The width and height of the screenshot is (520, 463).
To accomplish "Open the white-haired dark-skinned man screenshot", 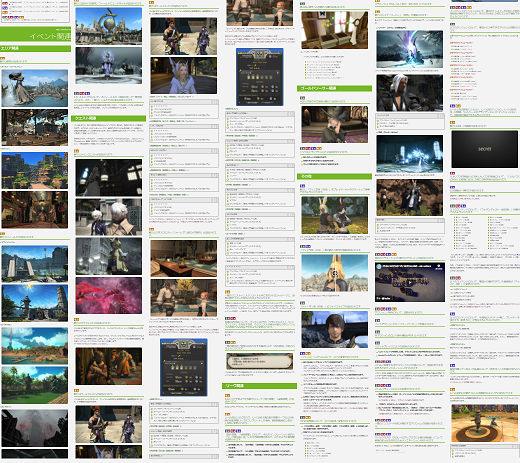I will (x=410, y=93).
